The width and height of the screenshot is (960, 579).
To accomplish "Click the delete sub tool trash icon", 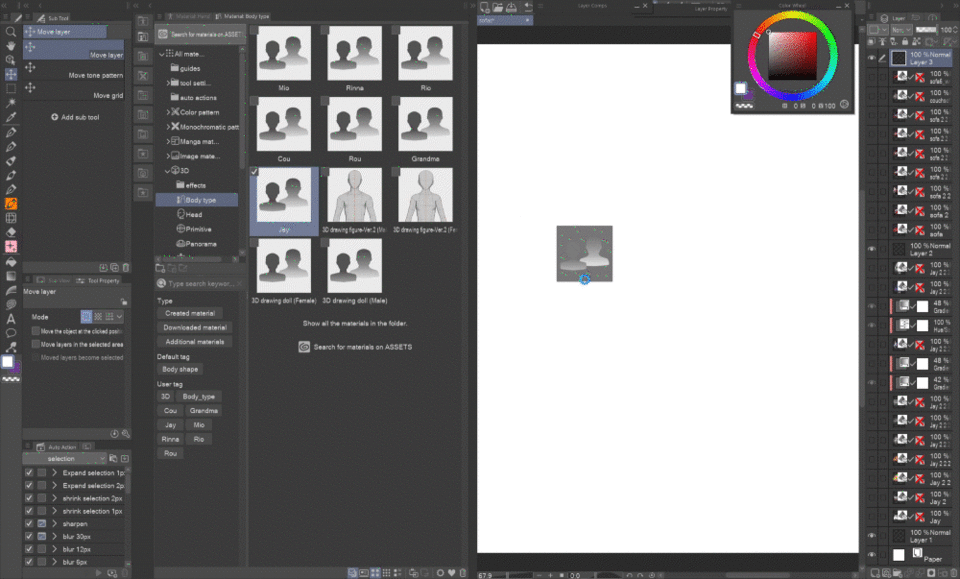I will [126, 267].
